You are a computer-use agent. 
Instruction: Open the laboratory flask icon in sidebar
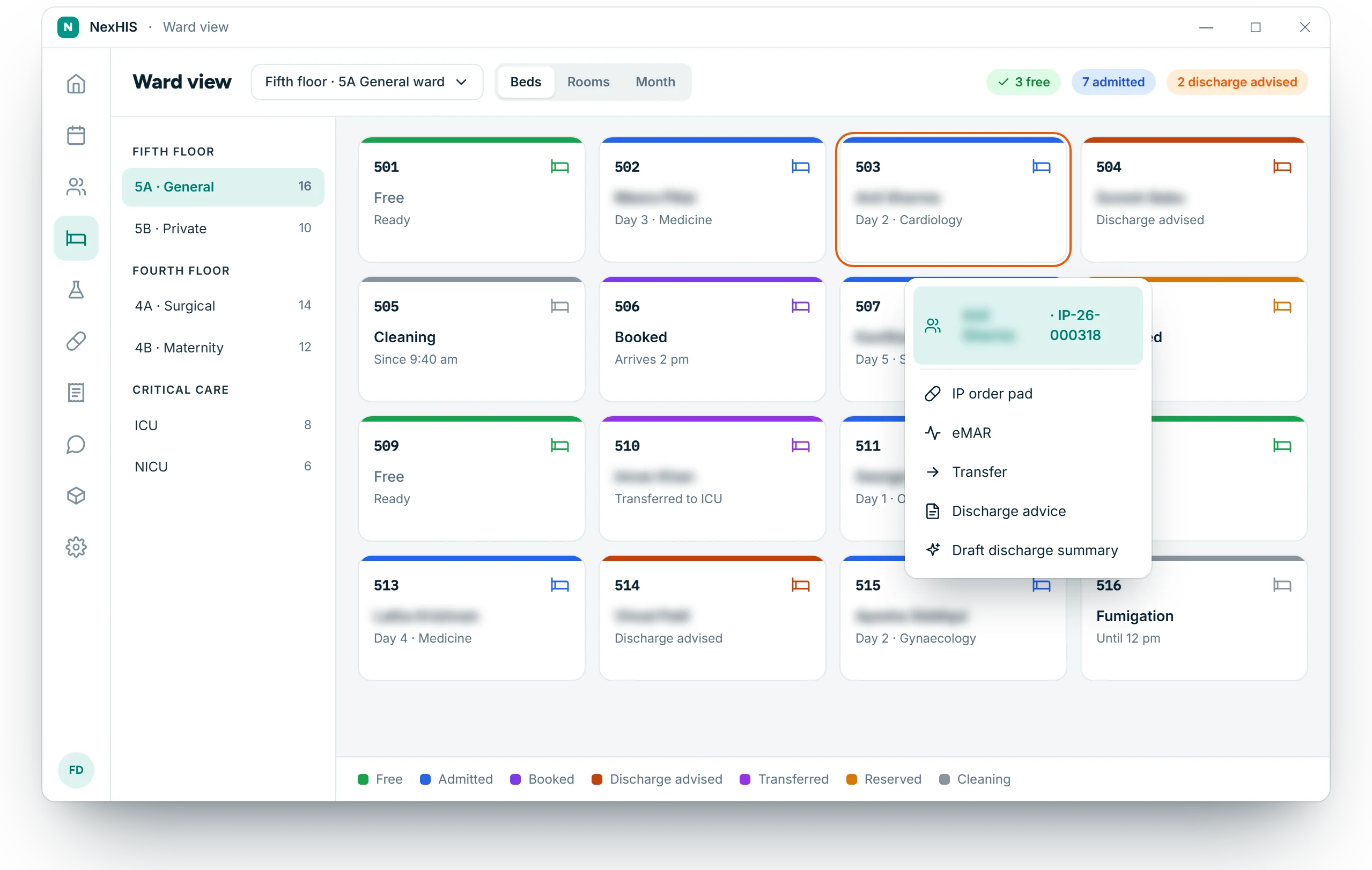tap(76, 290)
